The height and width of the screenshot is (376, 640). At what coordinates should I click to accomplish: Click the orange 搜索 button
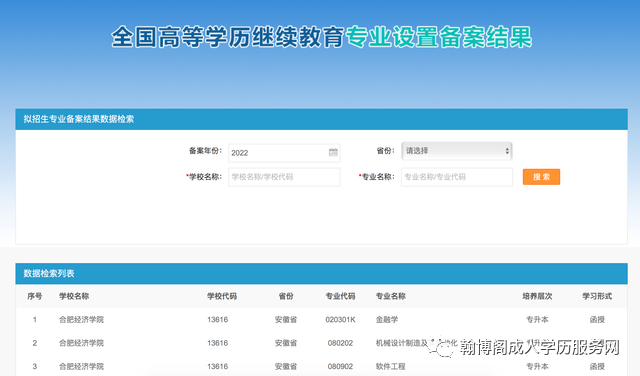point(541,177)
